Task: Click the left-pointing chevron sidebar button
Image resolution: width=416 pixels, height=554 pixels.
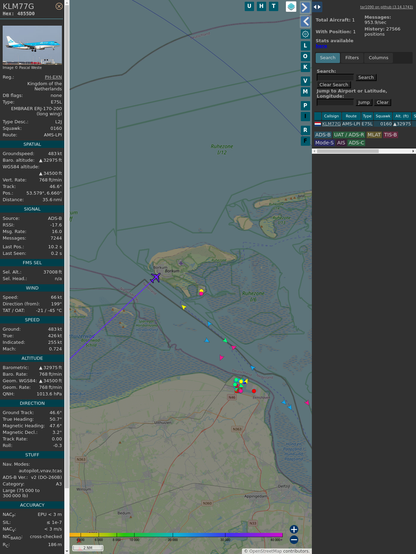Action: click(306, 22)
